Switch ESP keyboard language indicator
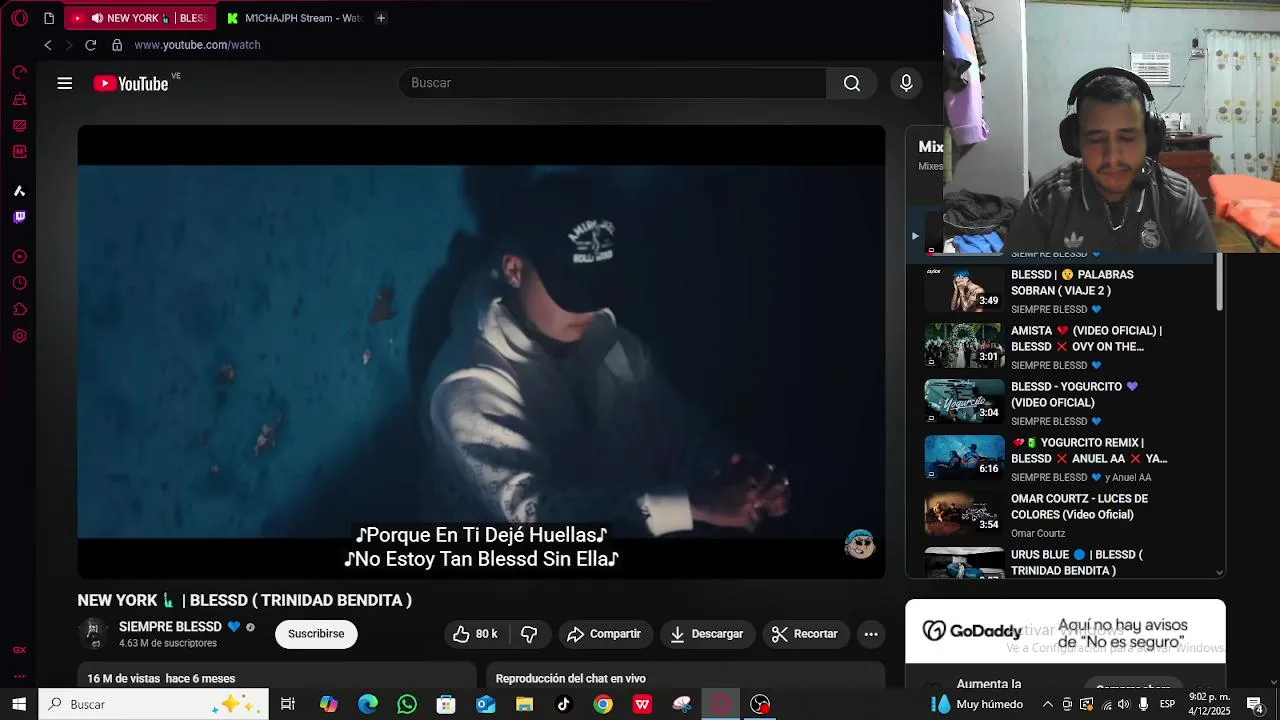 (1167, 704)
